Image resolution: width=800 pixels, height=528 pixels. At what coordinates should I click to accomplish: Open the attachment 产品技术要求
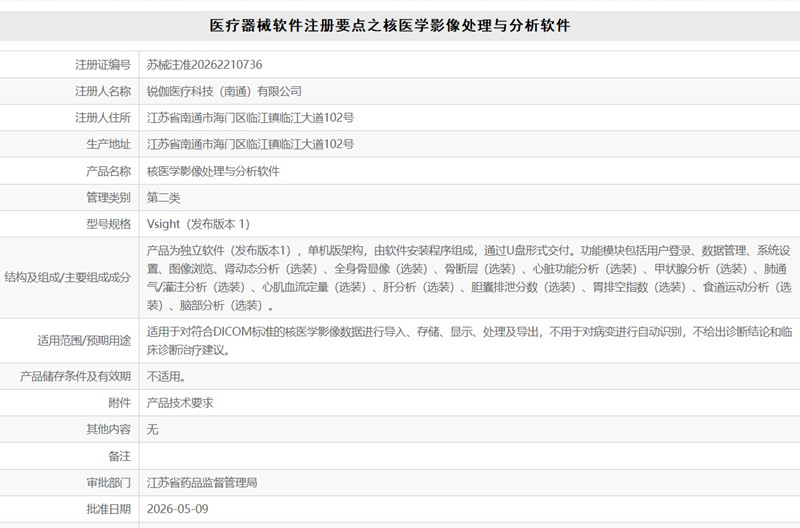point(180,403)
